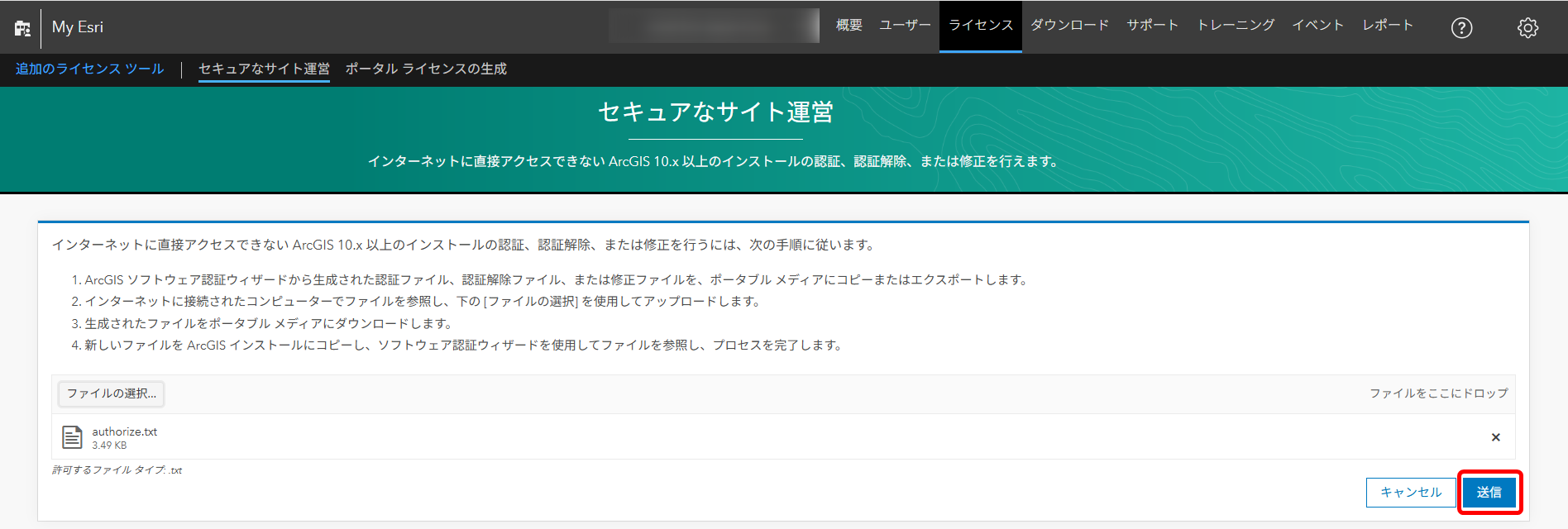Image resolution: width=1568 pixels, height=529 pixels.
Task: Go to the ダウンロード downloads menu
Action: pos(1069,26)
